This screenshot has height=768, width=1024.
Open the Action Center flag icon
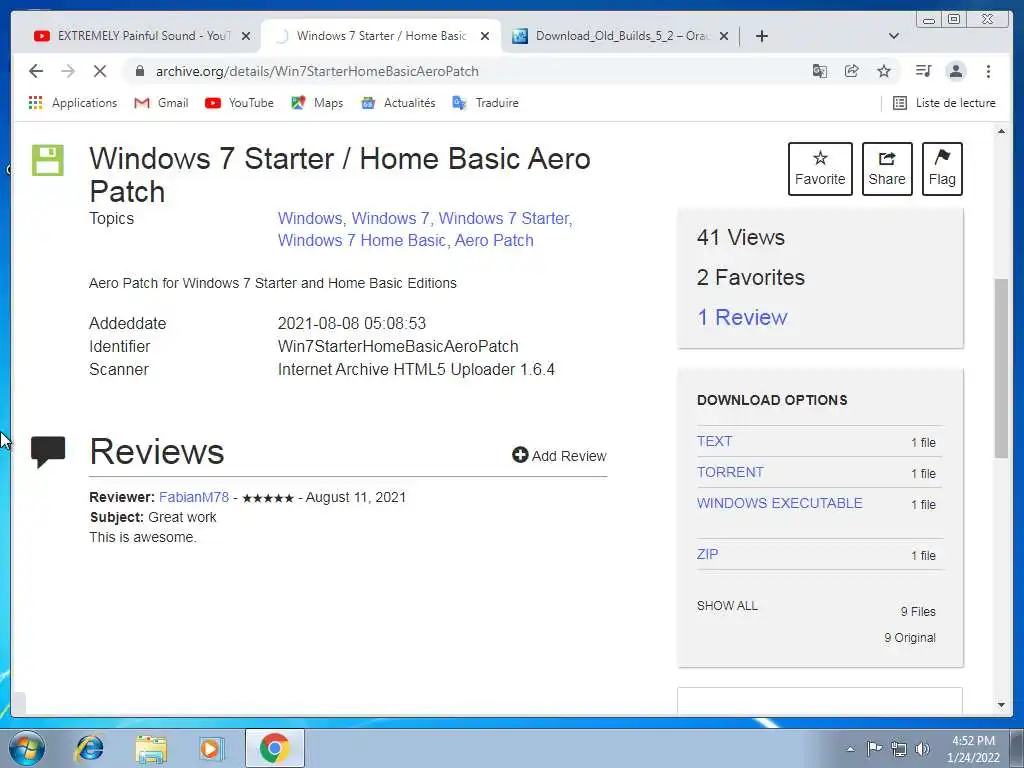[x=874, y=748]
